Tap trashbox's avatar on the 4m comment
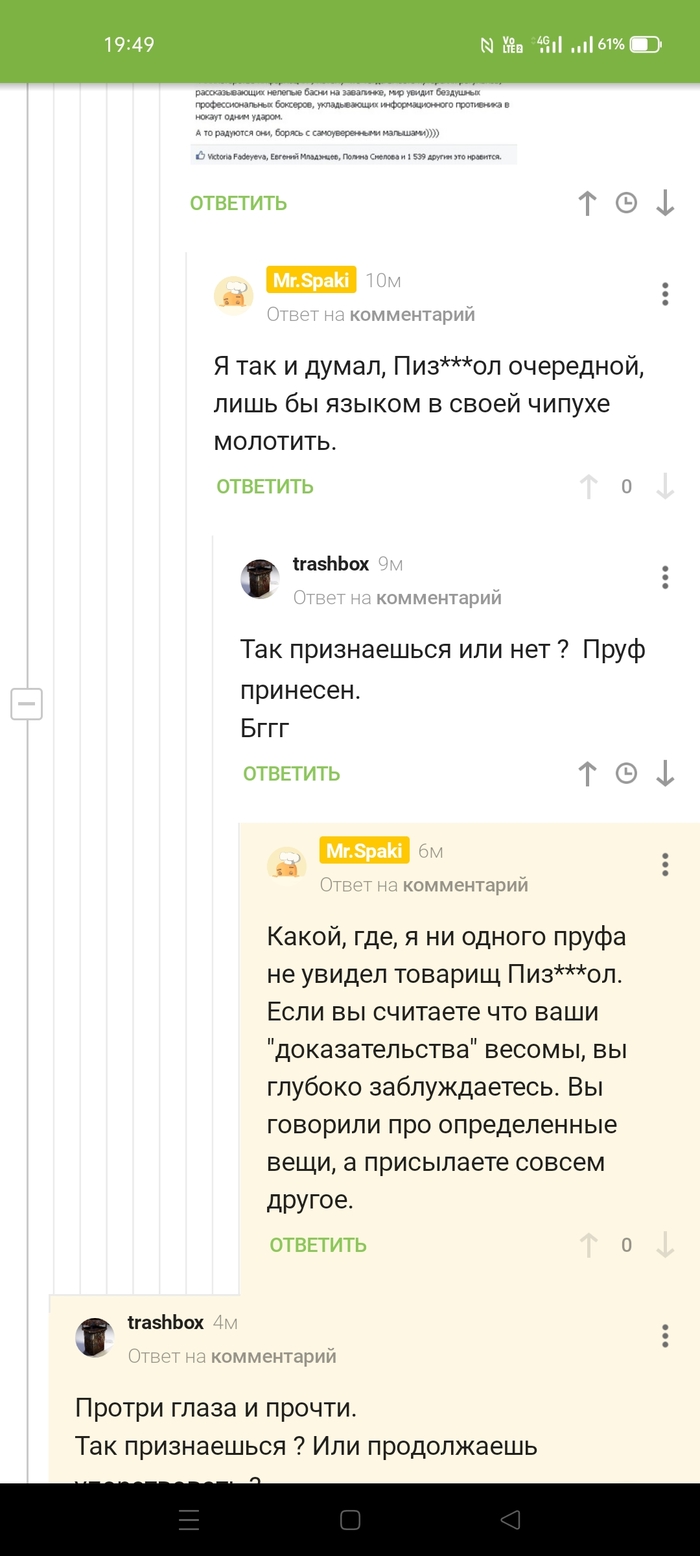The image size is (700, 1556). pyautogui.click(x=95, y=1337)
